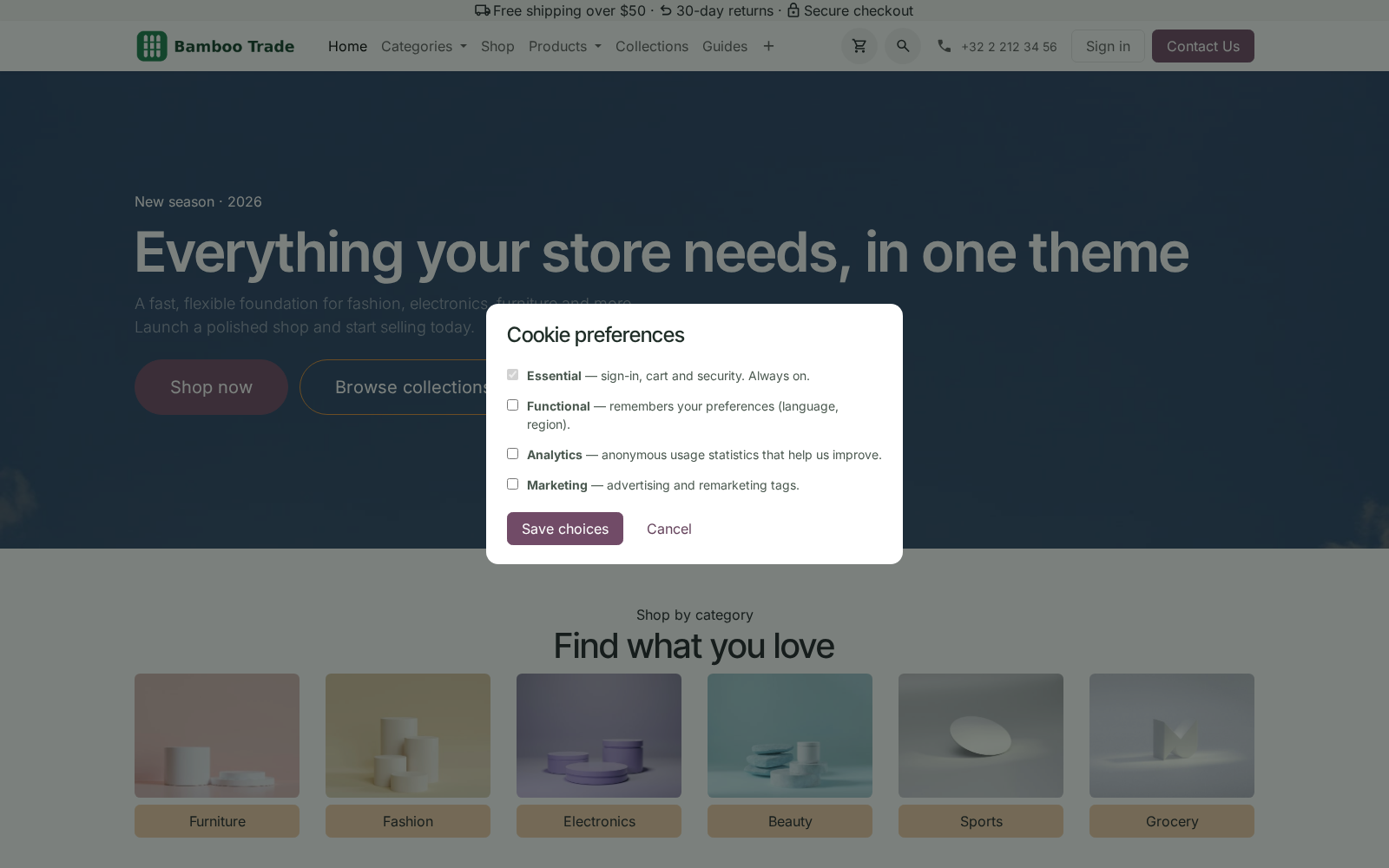Expand the Categories dropdown menu
The width and height of the screenshot is (1389, 868).
pyautogui.click(x=424, y=46)
